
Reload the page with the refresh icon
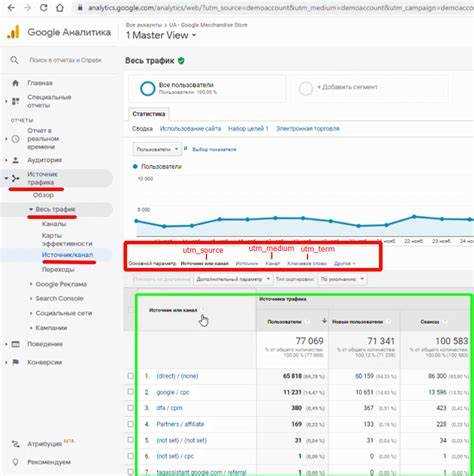(43, 8)
